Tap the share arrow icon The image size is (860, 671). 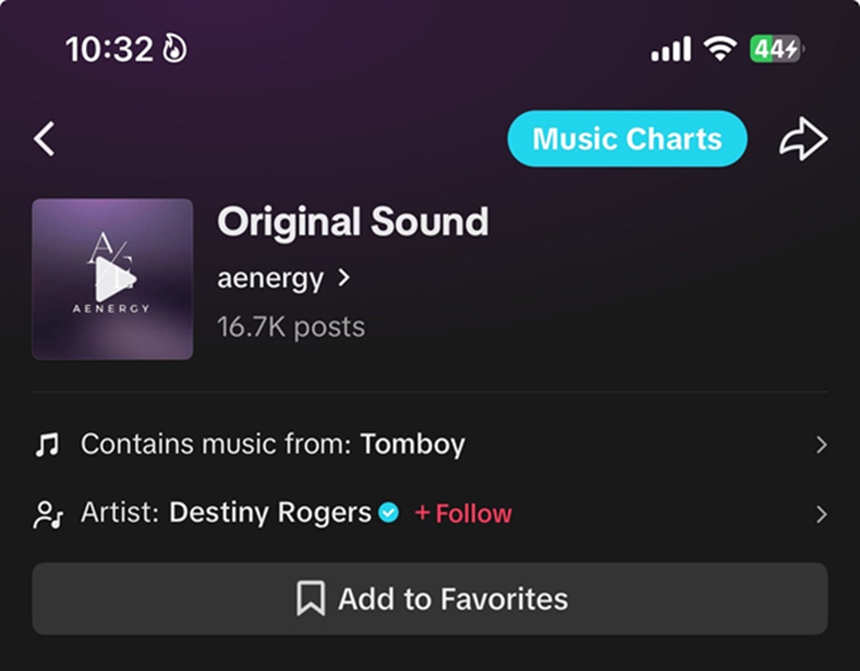coord(803,139)
